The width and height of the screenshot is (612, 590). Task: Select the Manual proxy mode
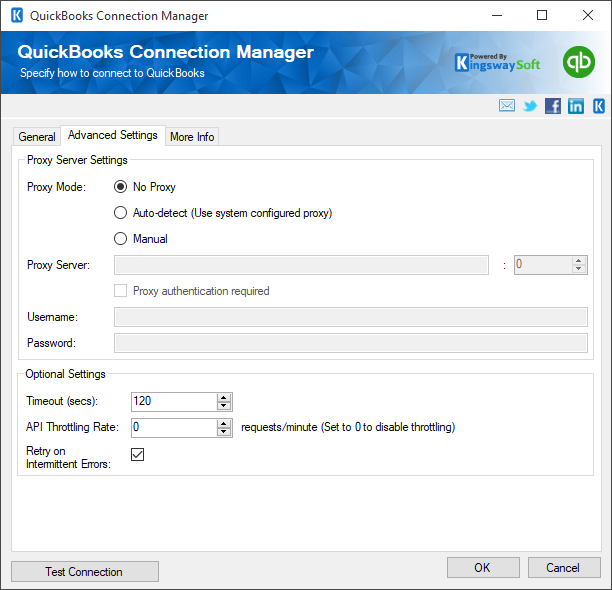[120, 239]
